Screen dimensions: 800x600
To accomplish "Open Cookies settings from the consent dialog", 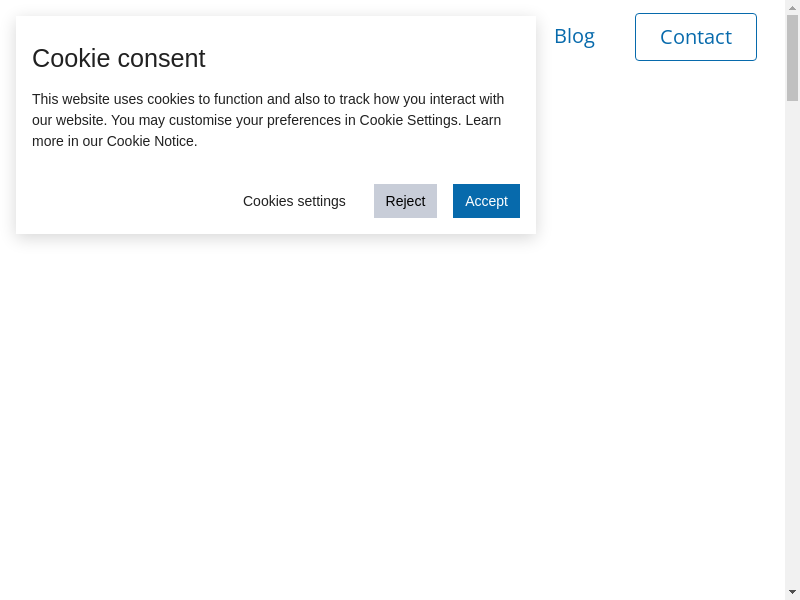I will click(x=294, y=201).
